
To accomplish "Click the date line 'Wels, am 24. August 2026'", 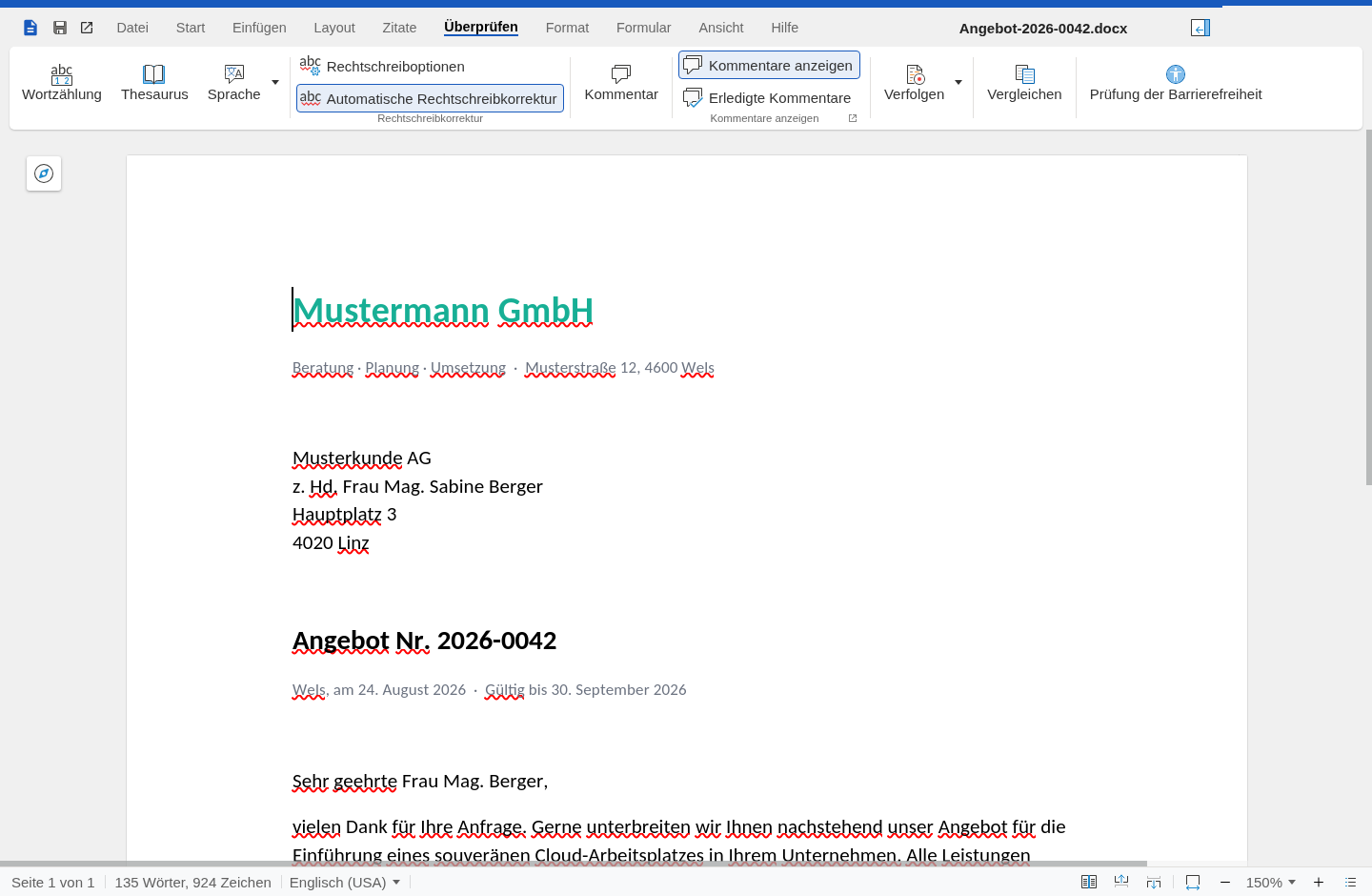I will (x=379, y=690).
